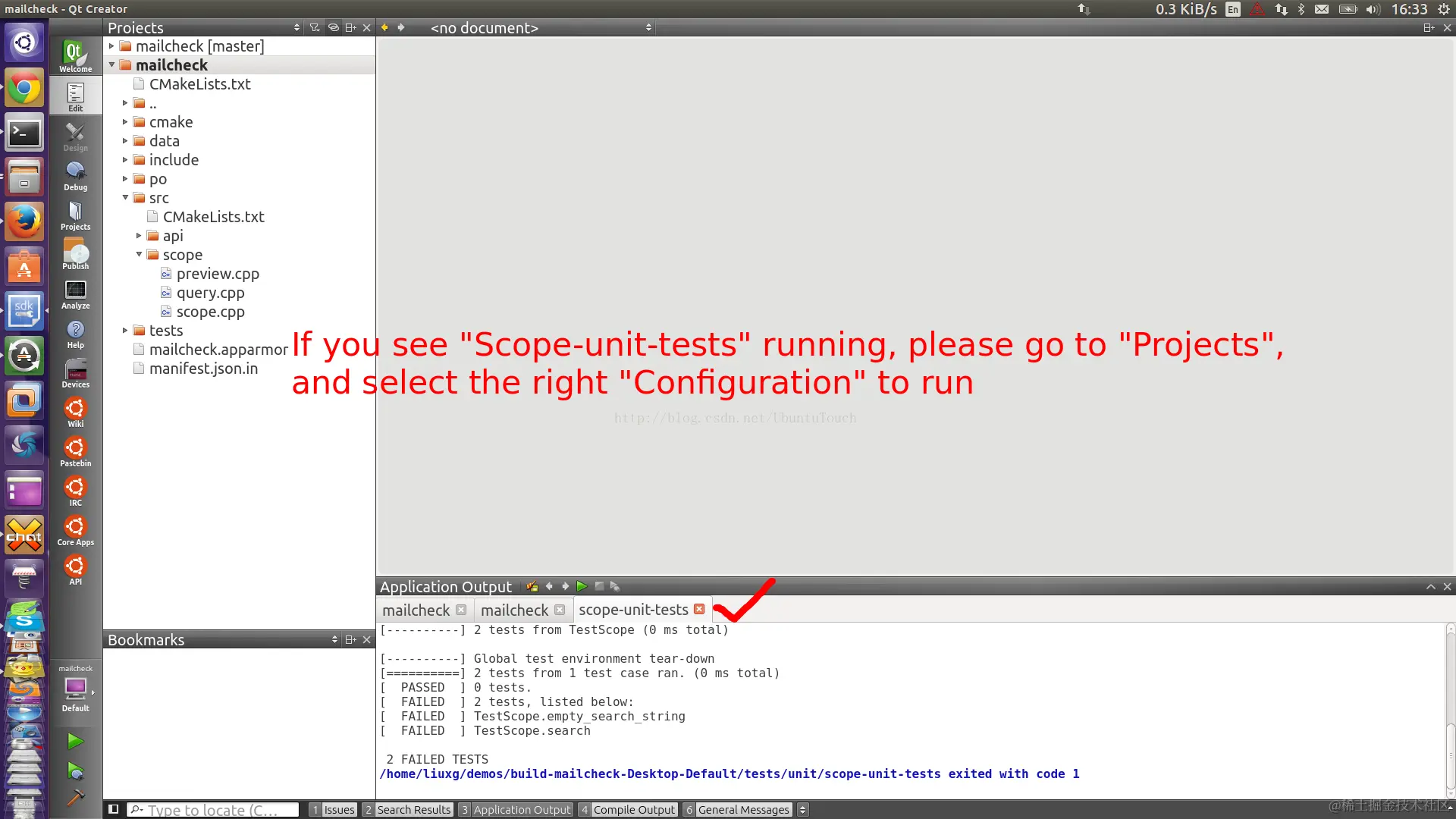Click the green Run button

click(75, 741)
